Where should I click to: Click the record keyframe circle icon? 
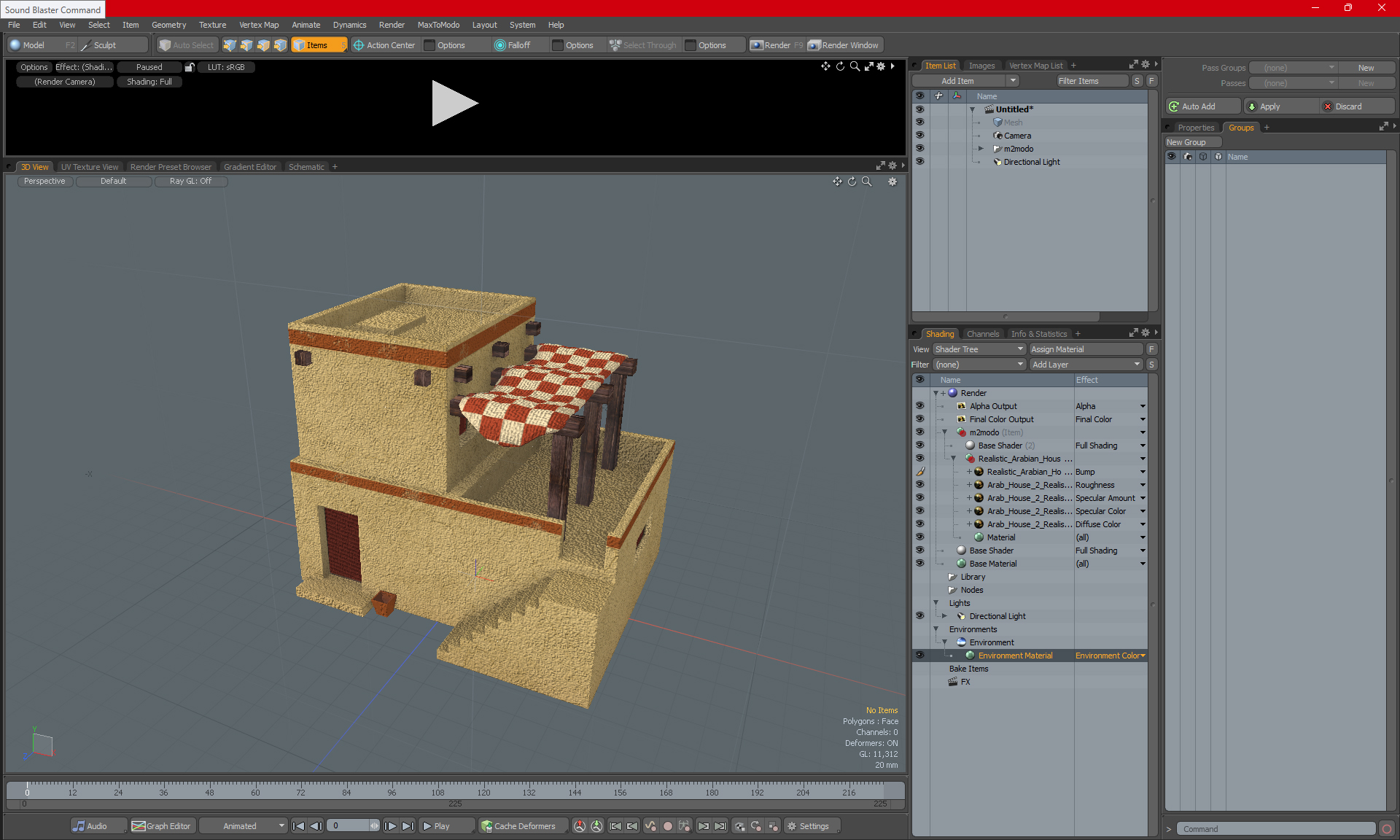(667, 826)
